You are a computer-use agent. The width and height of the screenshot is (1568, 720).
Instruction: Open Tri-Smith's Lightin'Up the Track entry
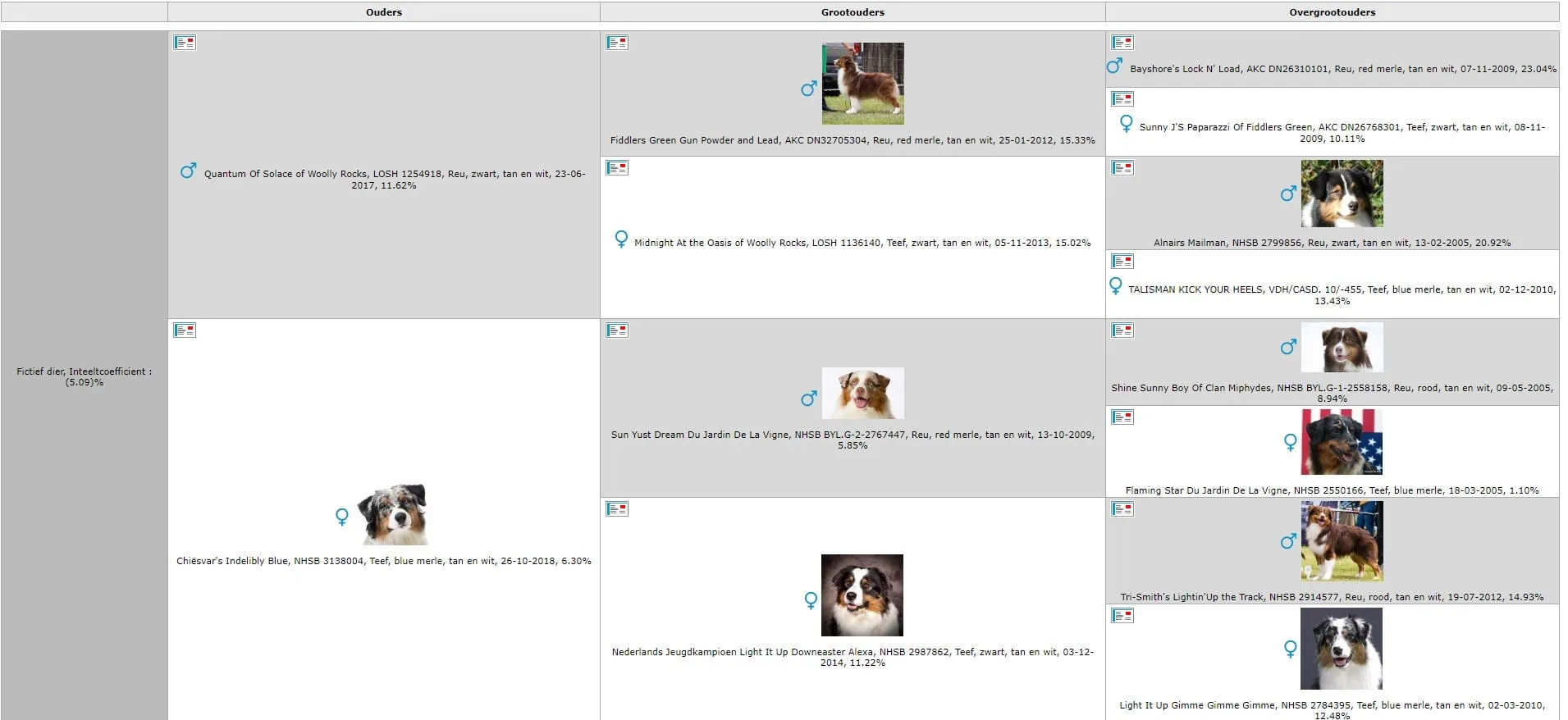[1332, 597]
